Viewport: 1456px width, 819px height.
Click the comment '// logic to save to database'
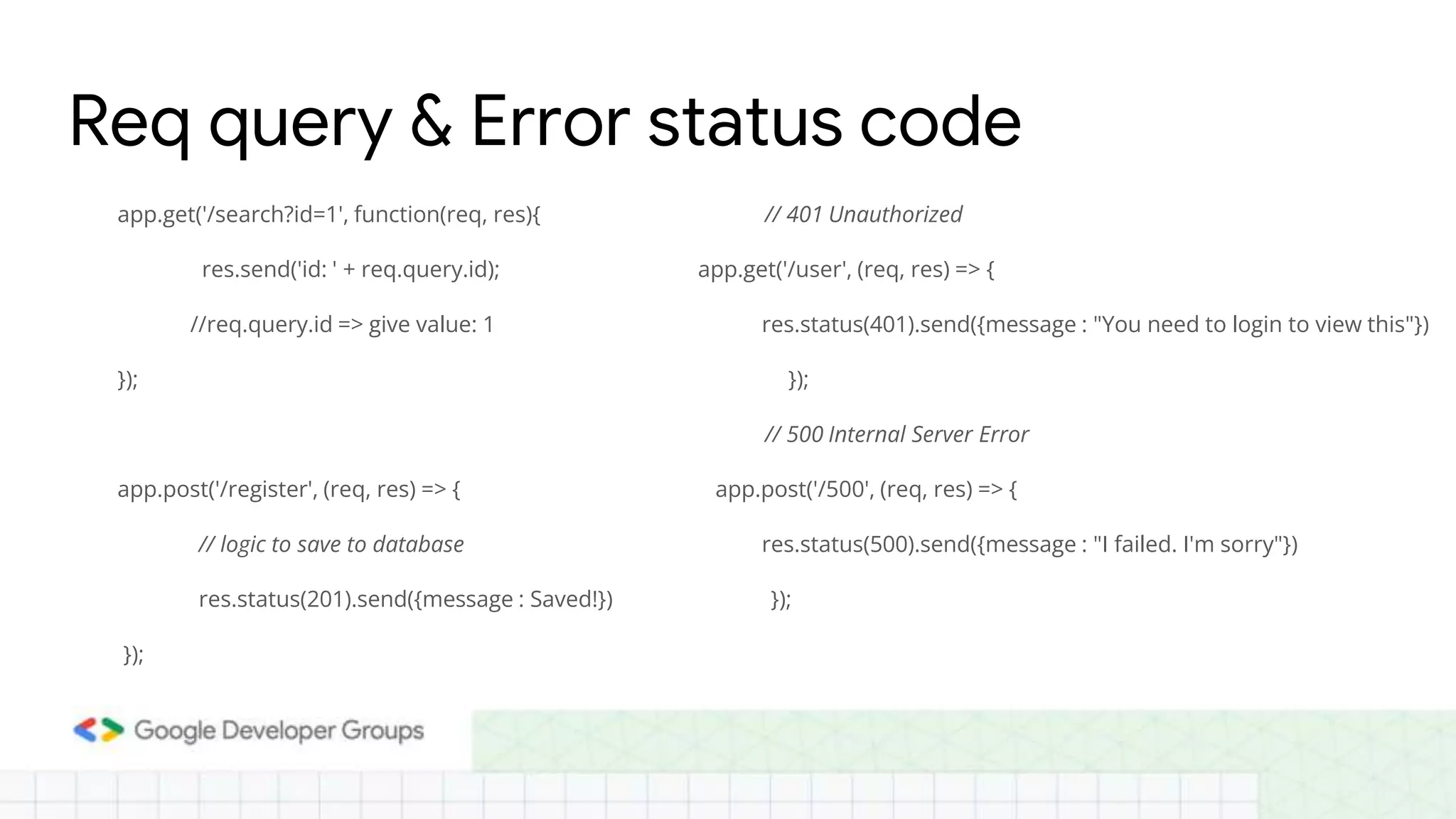[x=331, y=545]
